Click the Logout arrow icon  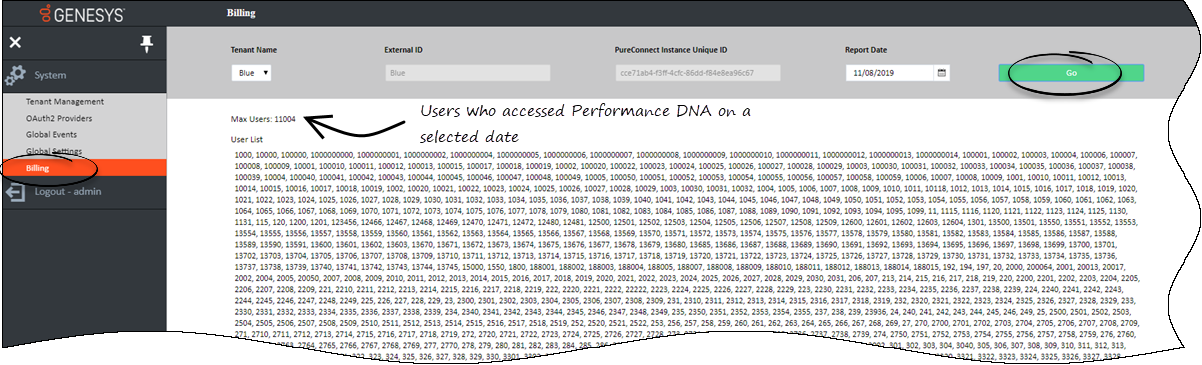[15, 192]
